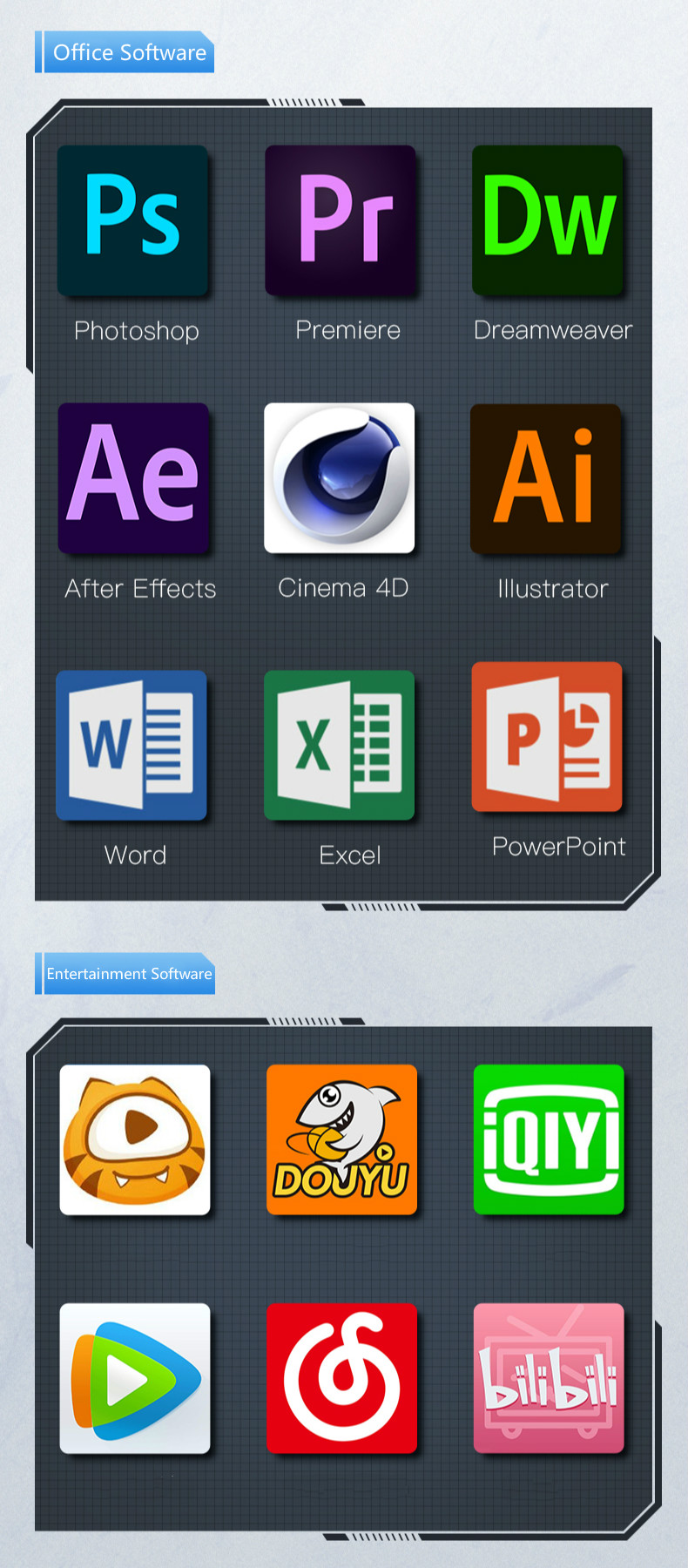Launch the Illustrator Ai icon
The width and height of the screenshot is (688, 1568).
point(546,479)
